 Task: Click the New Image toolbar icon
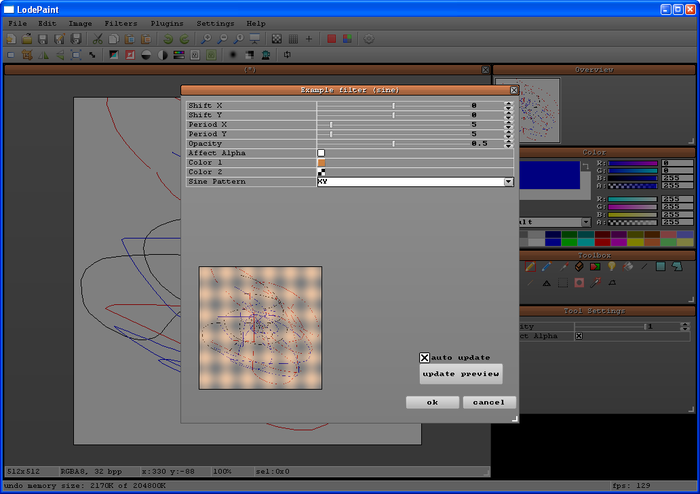[11, 39]
